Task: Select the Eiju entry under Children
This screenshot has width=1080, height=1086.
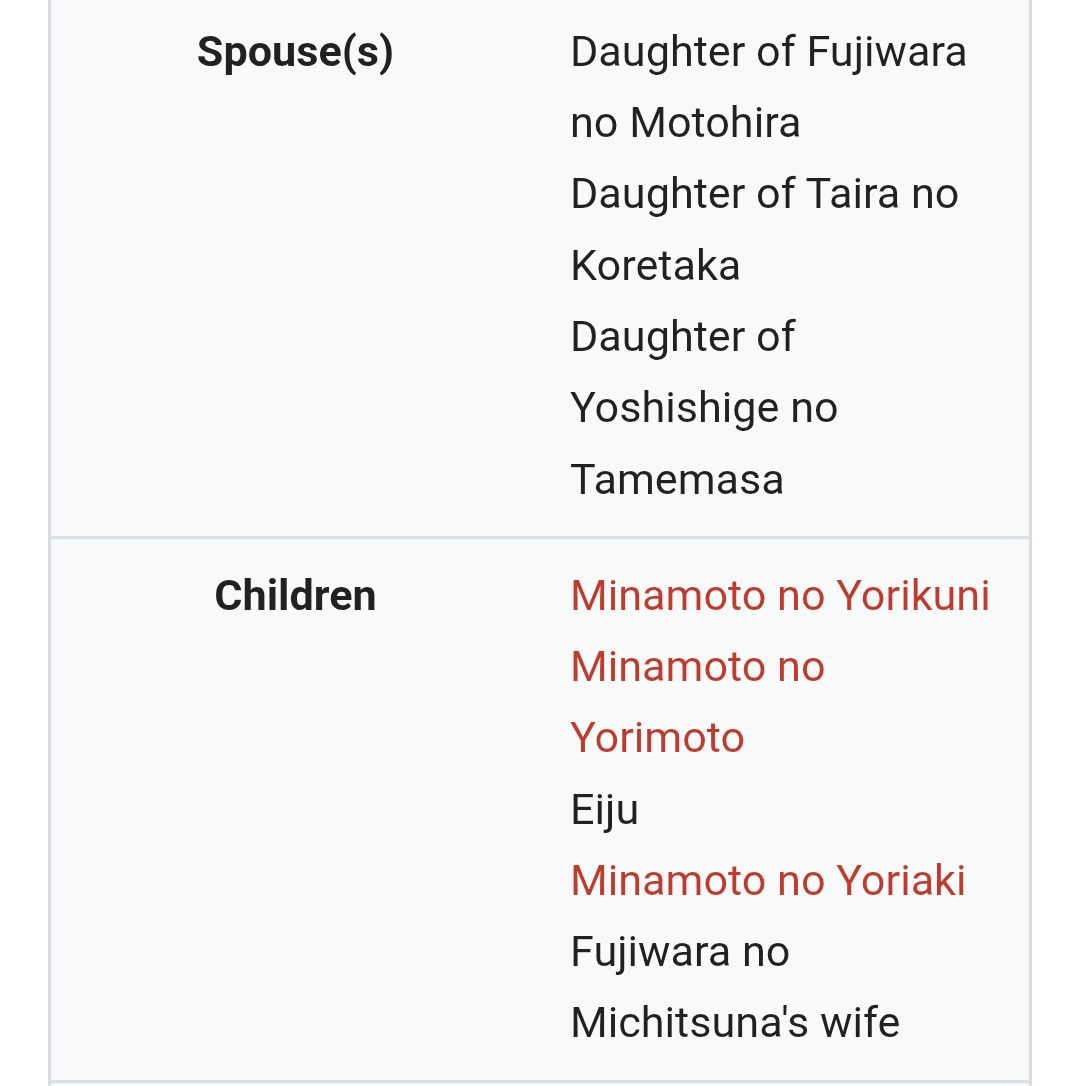Action: point(604,810)
